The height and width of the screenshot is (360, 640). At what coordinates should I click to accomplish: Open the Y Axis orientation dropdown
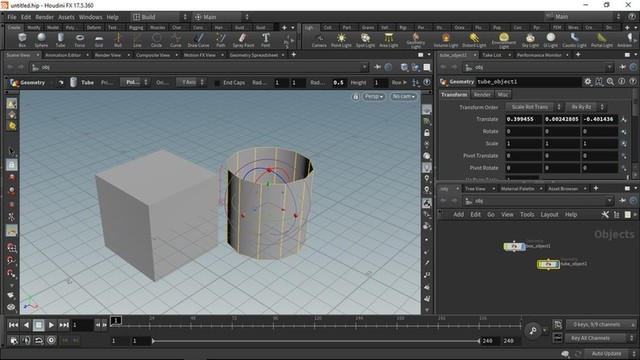pyautogui.click(x=191, y=82)
